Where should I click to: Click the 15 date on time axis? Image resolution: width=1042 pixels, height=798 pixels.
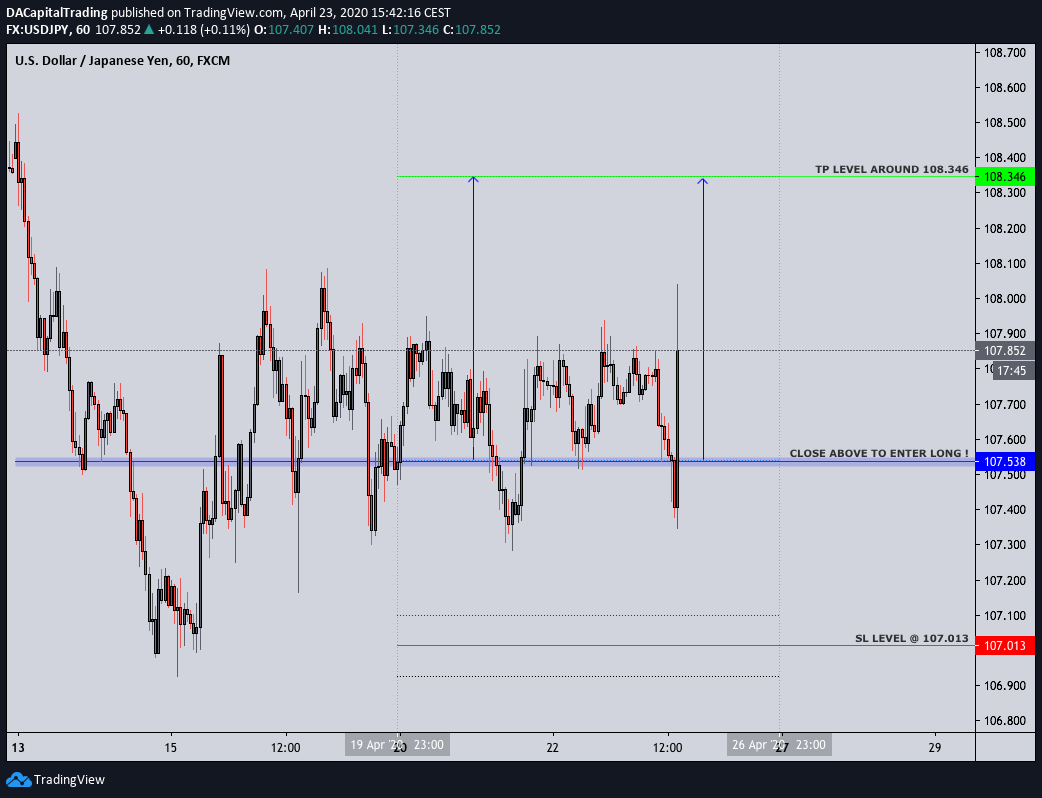(171, 748)
